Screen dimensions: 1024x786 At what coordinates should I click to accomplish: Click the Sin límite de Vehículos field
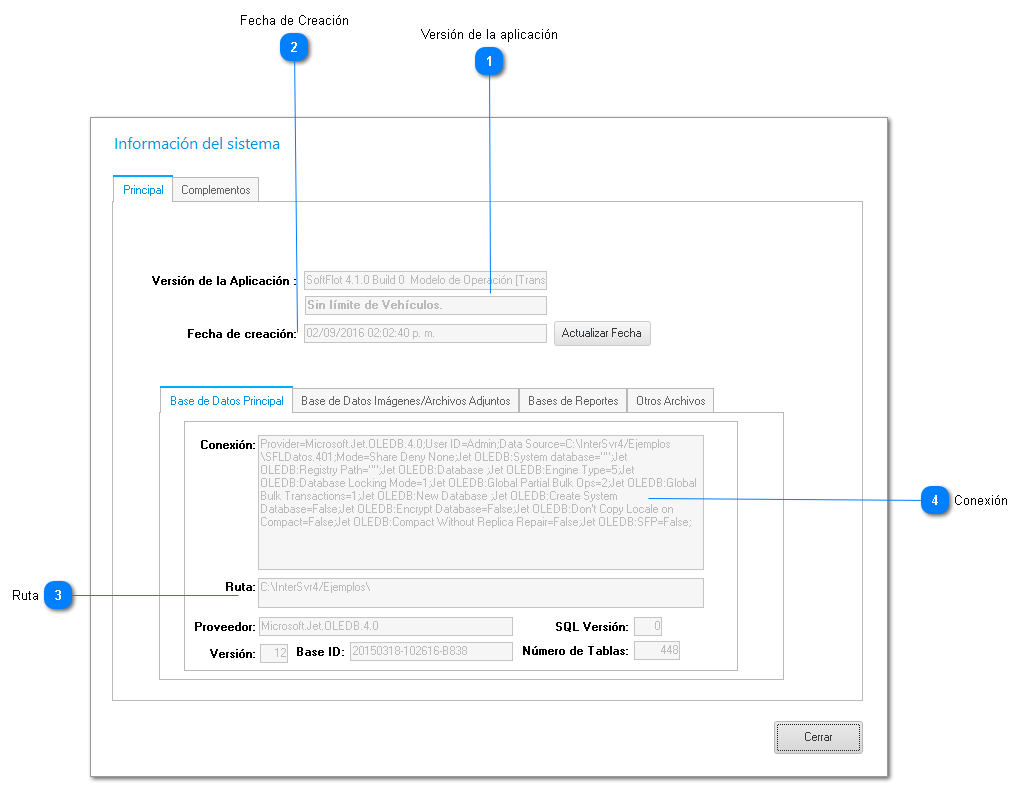click(425, 305)
